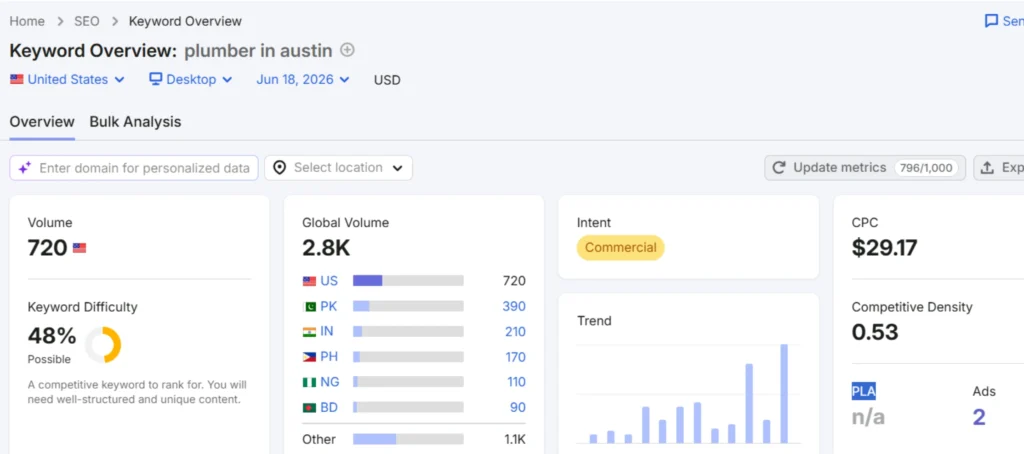Click the NG Nigeria flag icon
Viewport: 1024px width, 454px height.
pos(310,382)
